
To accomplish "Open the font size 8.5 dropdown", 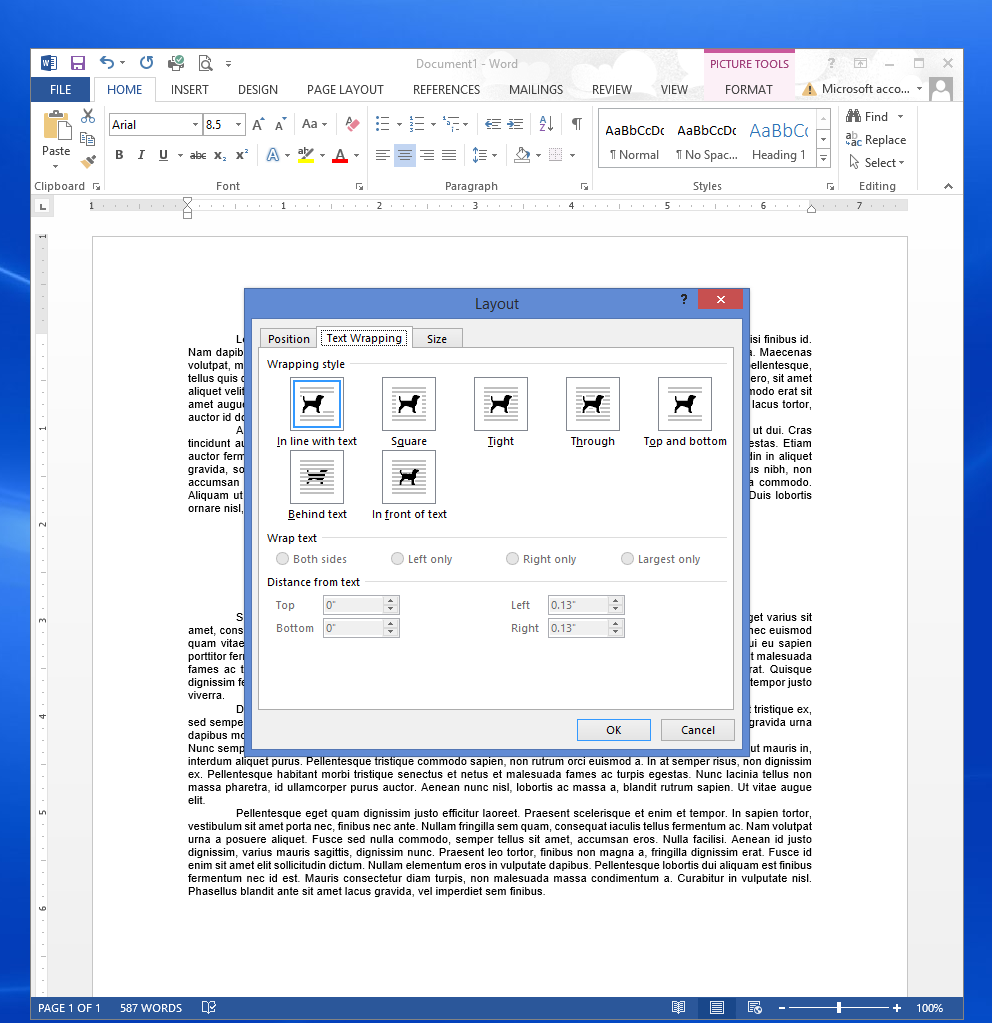I will click(x=239, y=125).
